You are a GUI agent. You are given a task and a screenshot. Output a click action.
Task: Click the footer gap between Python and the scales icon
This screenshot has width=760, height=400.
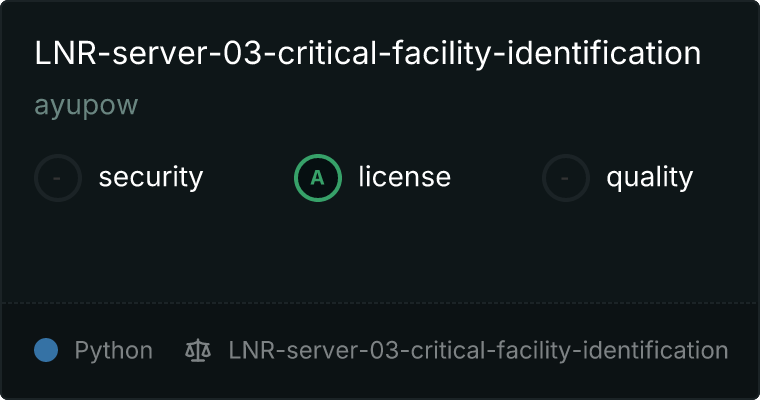pyautogui.click(x=169, y=350)
